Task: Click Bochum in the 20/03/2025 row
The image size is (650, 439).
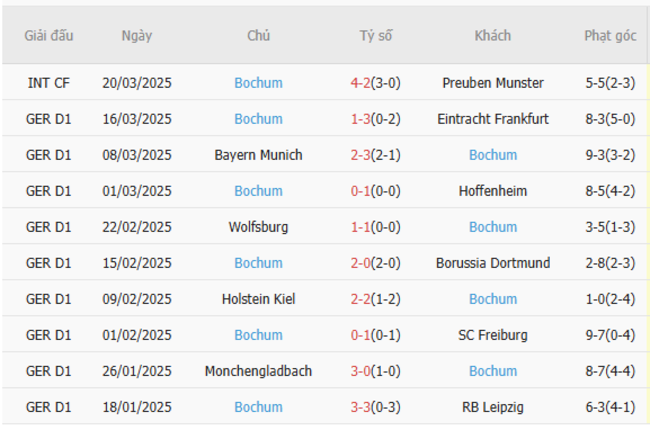Action: 258,83
